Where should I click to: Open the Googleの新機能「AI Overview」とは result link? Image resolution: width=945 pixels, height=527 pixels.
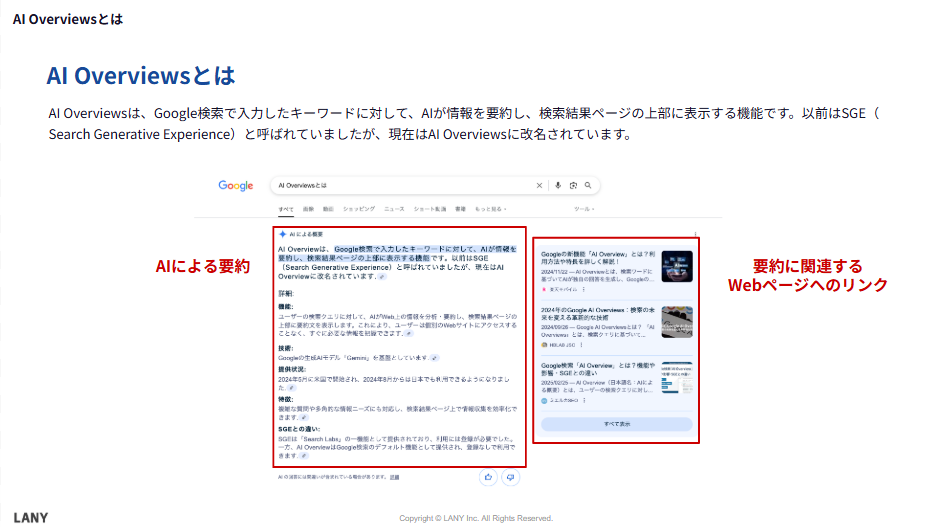click(598, 258)
